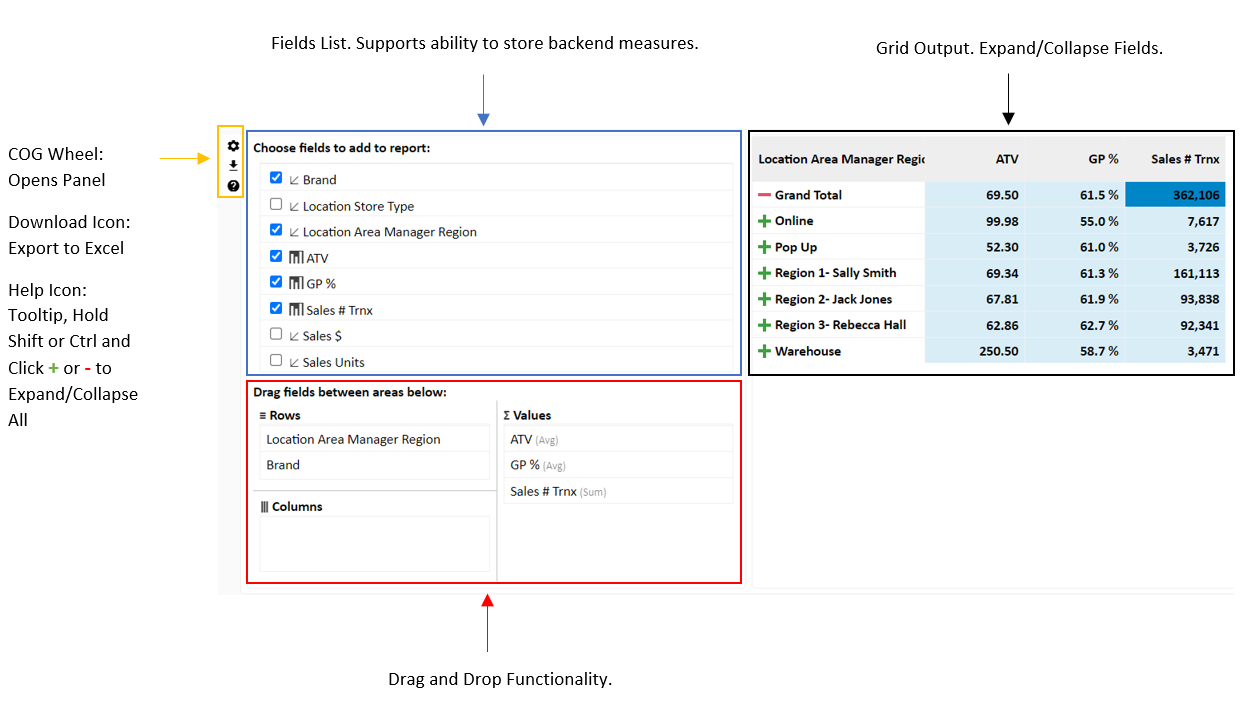This screenshot has height=710, width=1242.
Task: Expand the Pop Up row
Action: click(x=764, y=247)
